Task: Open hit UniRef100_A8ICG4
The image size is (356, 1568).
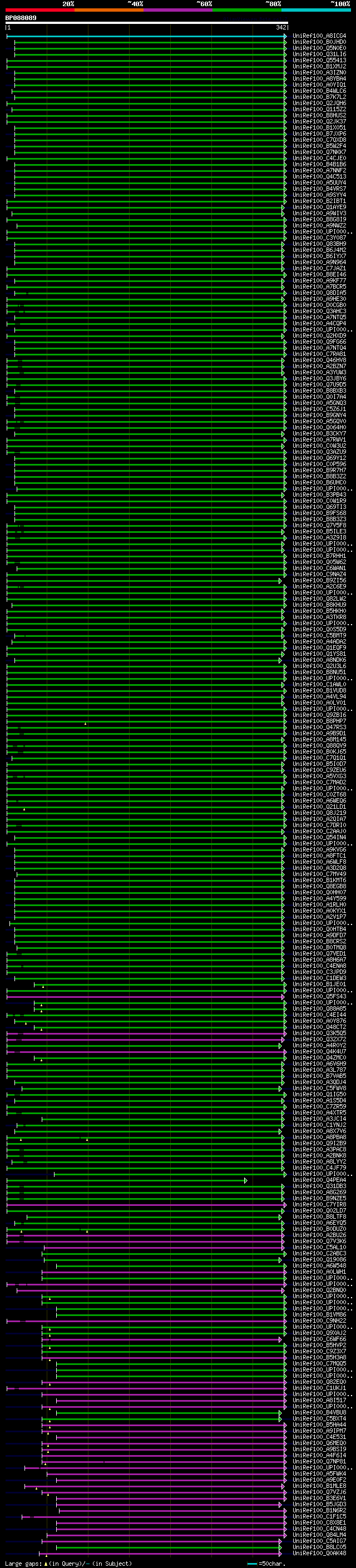Action: pos(319,36)
